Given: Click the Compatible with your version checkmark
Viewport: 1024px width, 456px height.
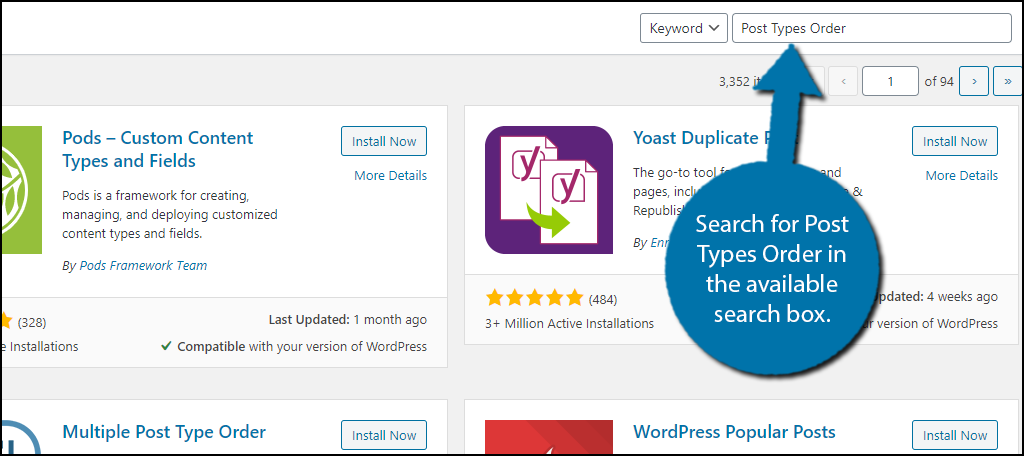Looking at the screenshot, I should point(167,346).
